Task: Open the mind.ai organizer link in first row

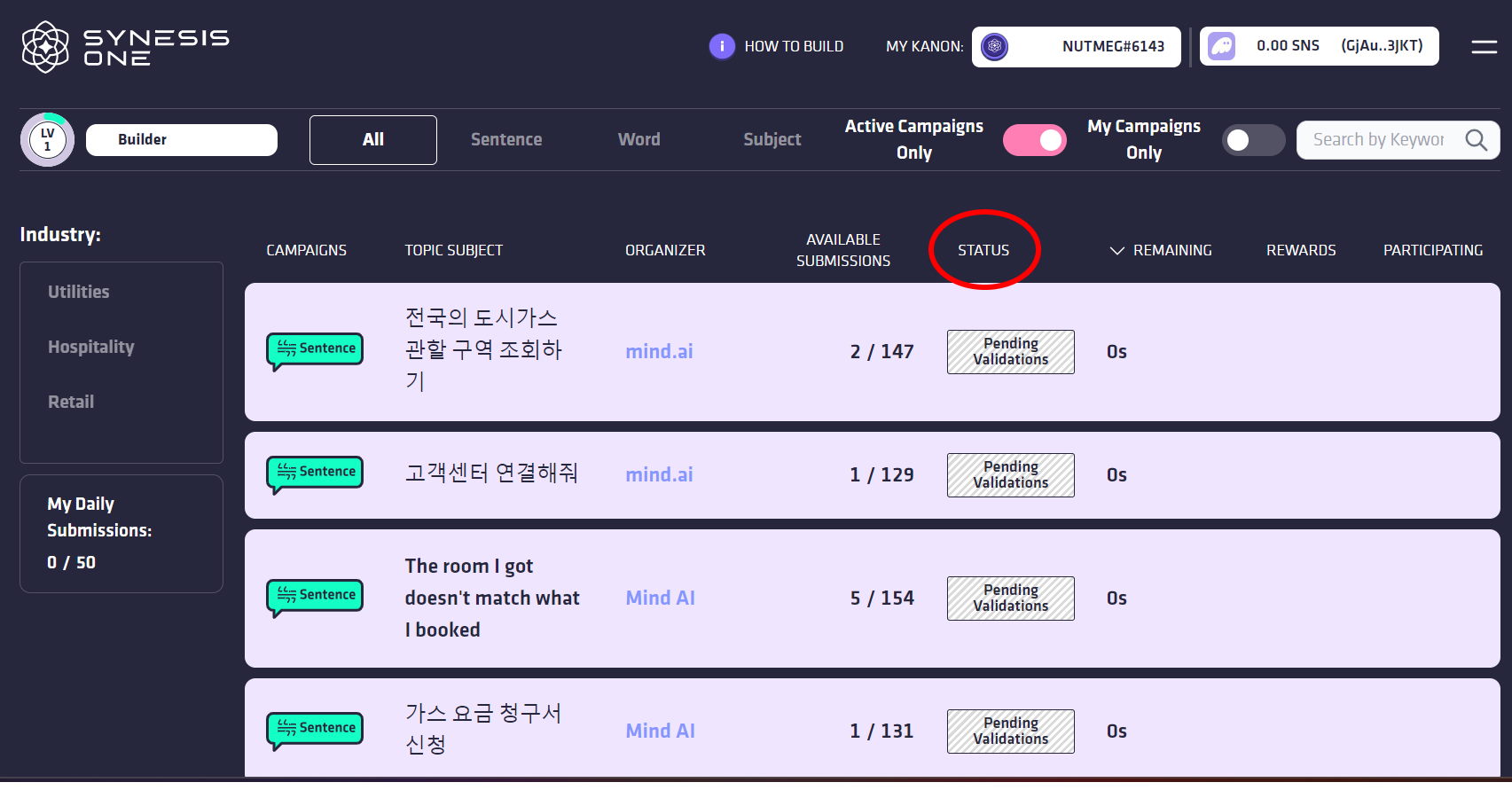Action: pyautogui.click(x=659, y=352)
